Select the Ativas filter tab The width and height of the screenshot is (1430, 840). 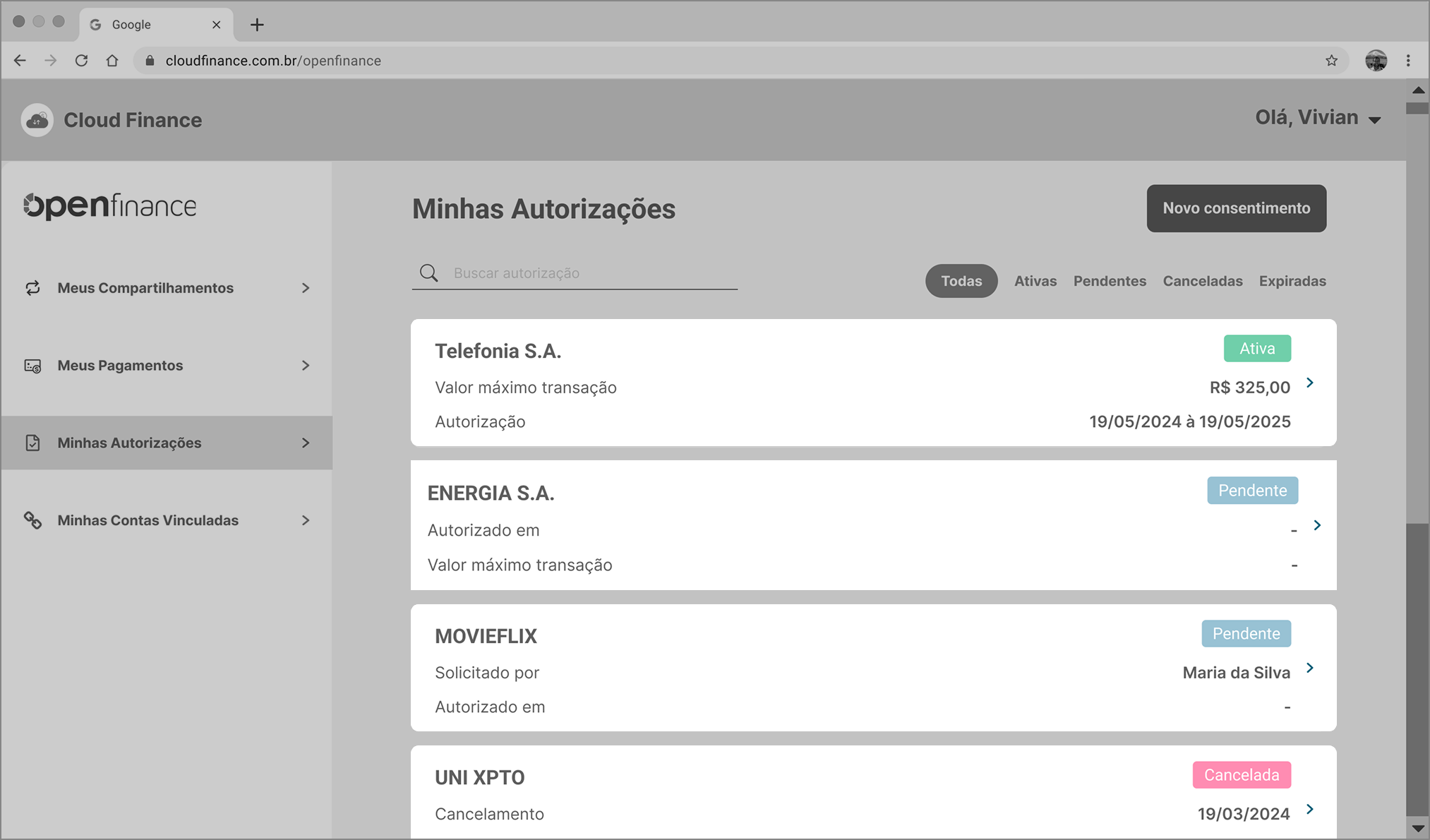(1035, 281)
